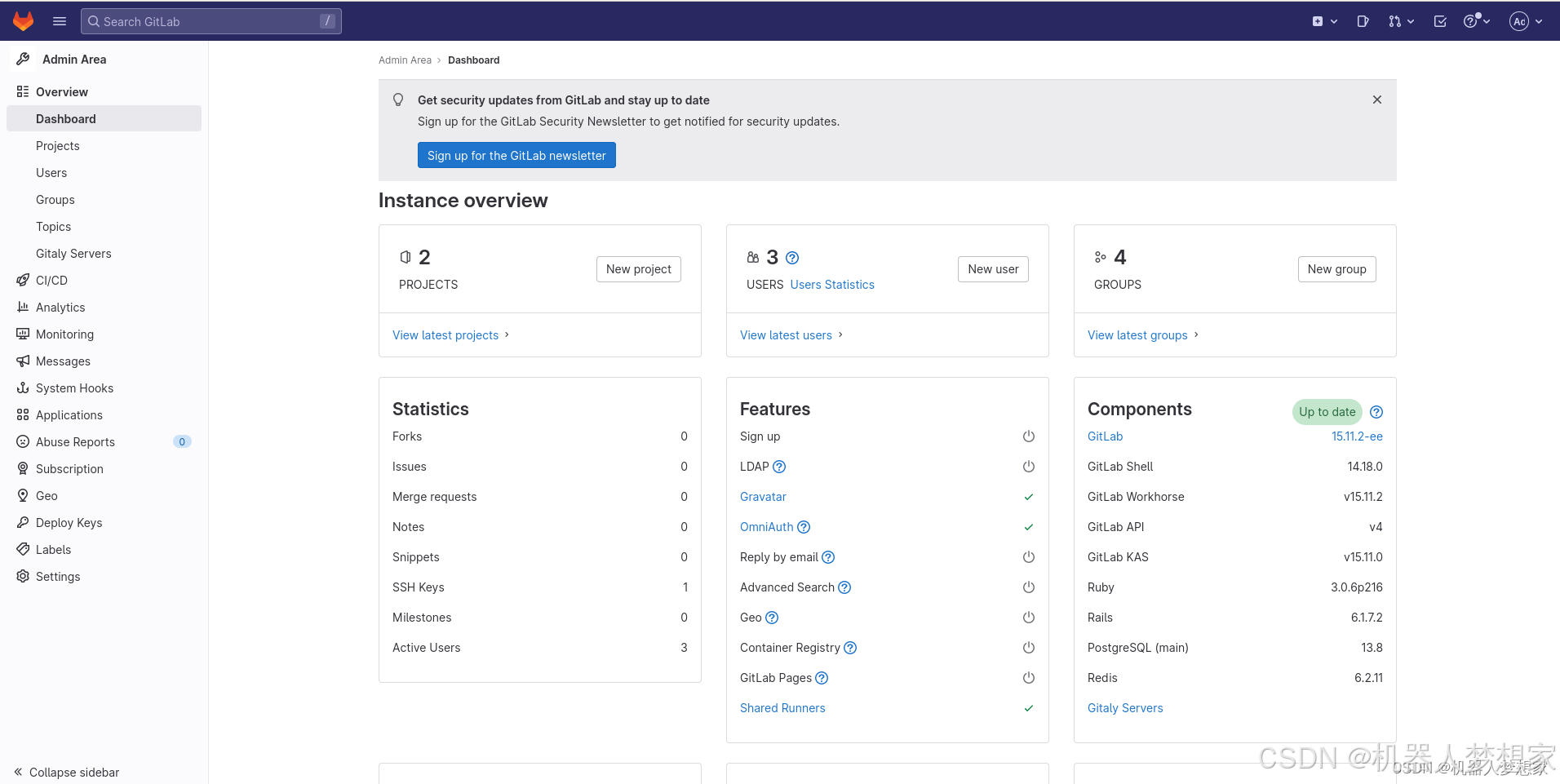Viewport: 1560px width, 784px height.
Task: Click the Geo feature power icon
Action: point(1029,618)
